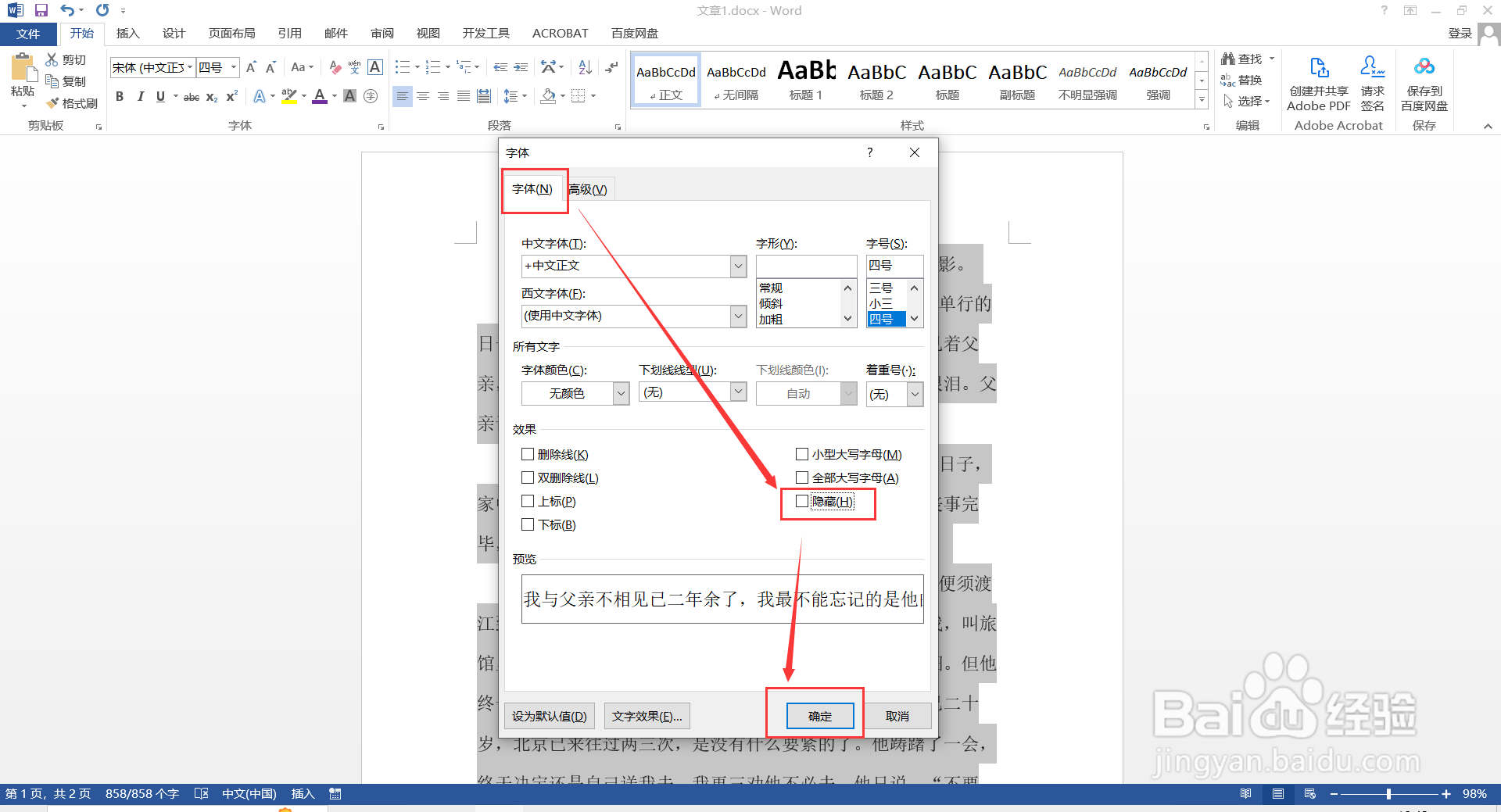Adjust the zoom slider in status bar
The height and width of the screenshot is (812, 1501).
pyautogui.click(x=1388, y=794)
